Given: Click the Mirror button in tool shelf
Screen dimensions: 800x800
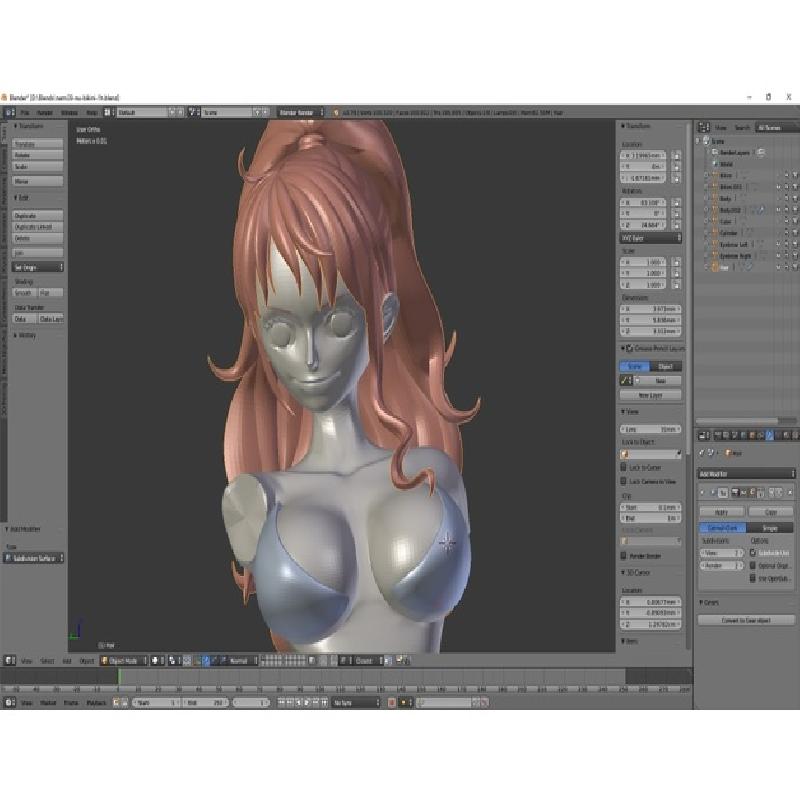Looking at the screenshot, I should click(38, 181).
